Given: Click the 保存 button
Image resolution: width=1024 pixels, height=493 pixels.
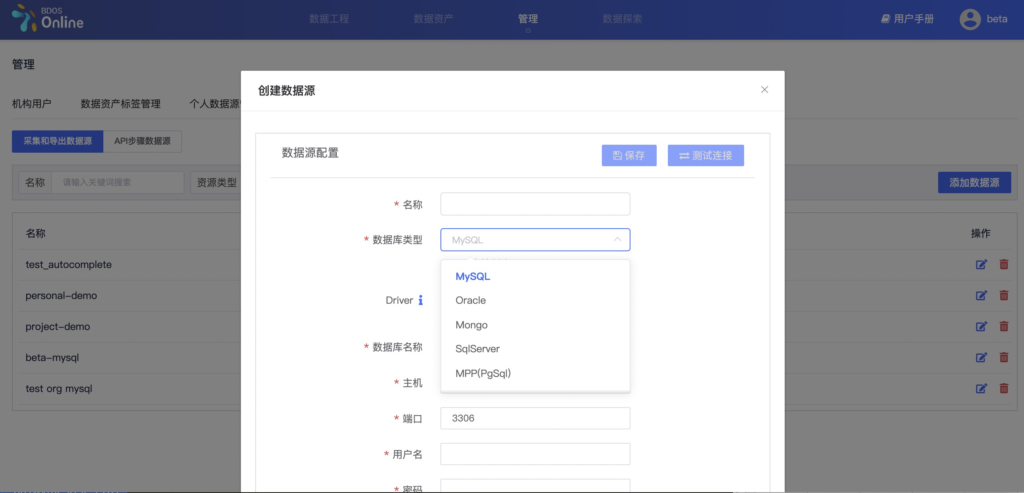Looking at the screenshot, I should (x=629, y=156).
